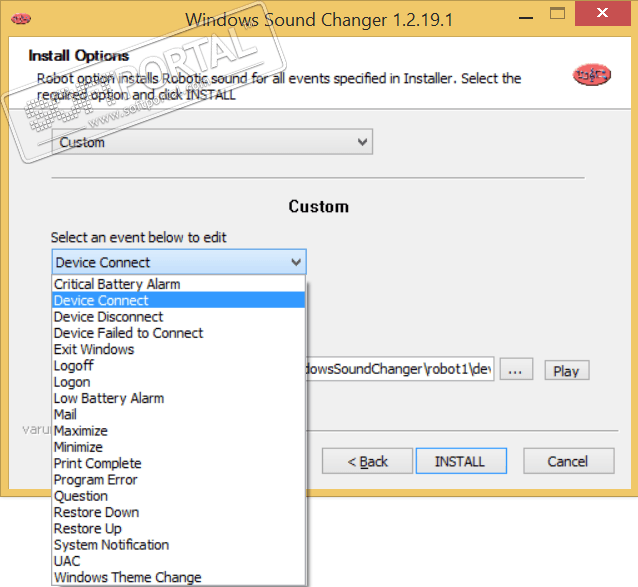Click the app icon in title bar
638x587 pixels.
(21, 19)
